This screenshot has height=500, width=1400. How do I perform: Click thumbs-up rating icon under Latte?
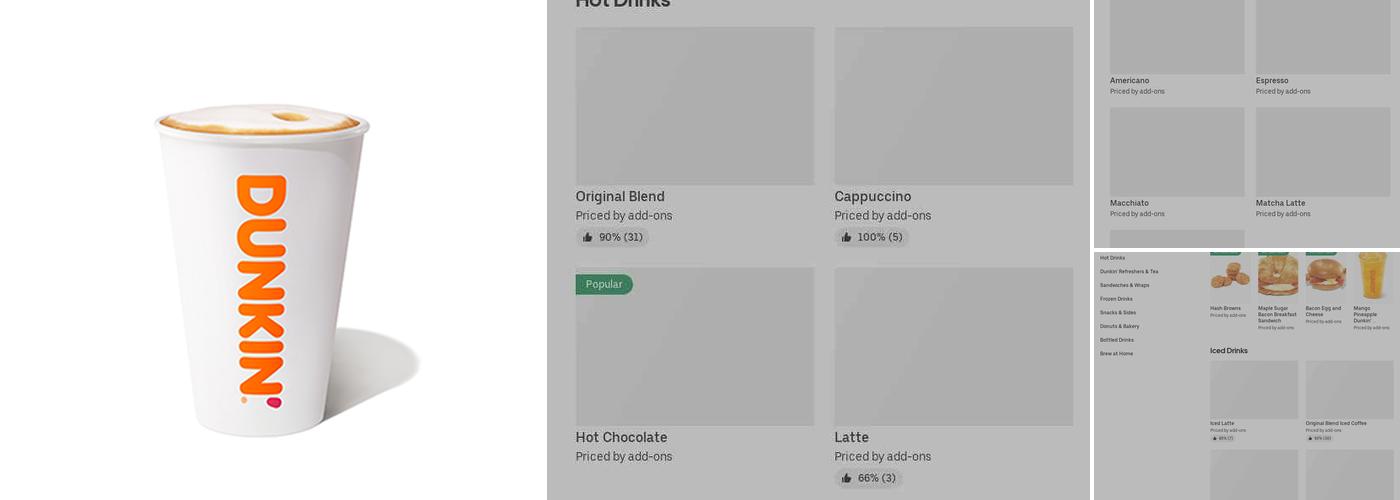click(x=847, y=478)
